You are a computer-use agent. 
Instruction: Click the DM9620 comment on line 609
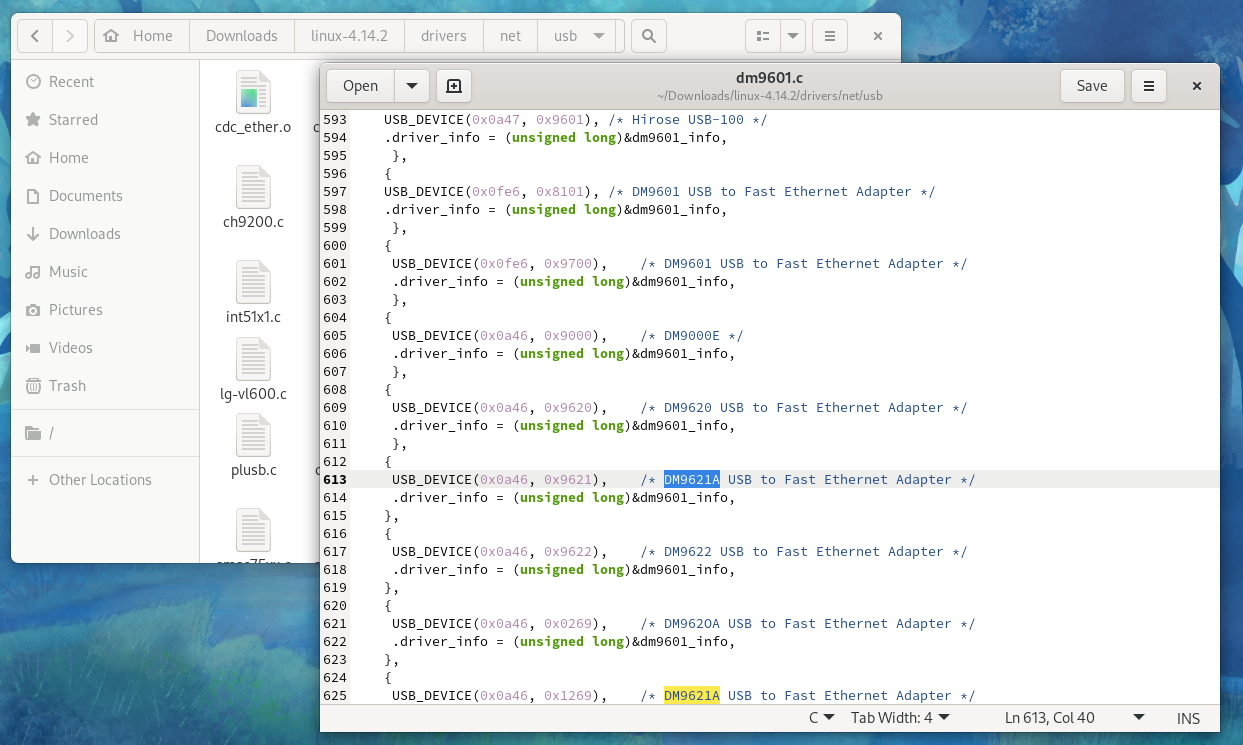pos(804,408)
